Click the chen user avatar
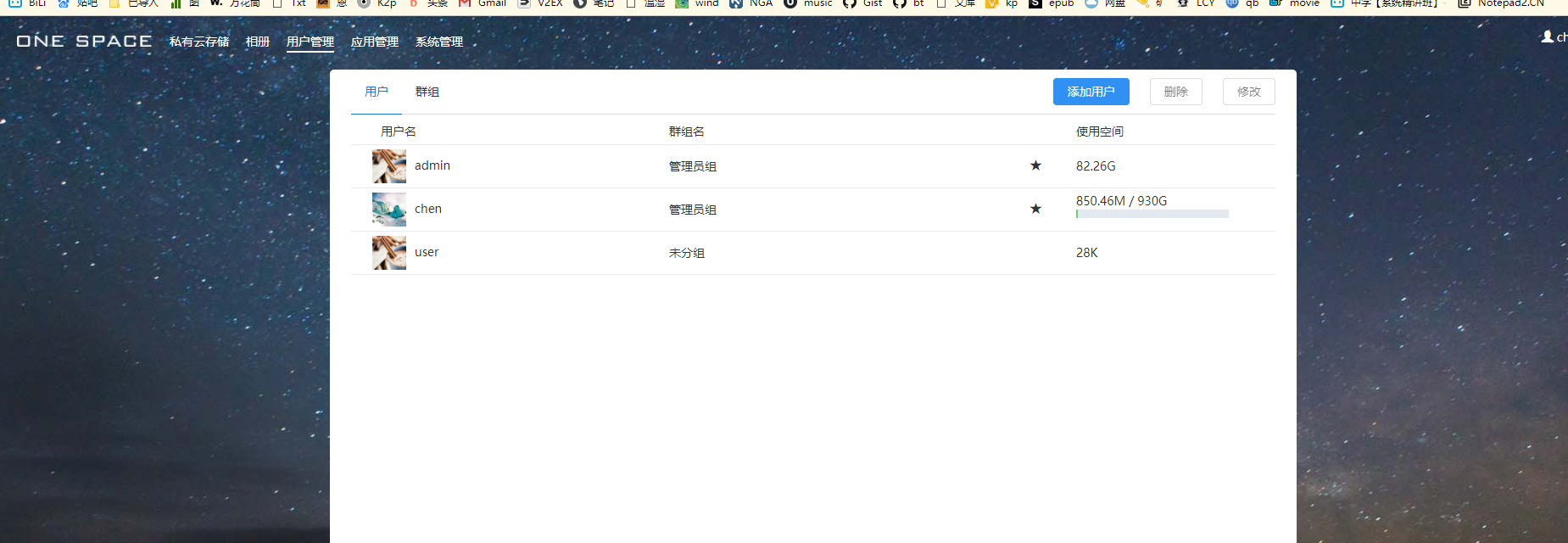This screenshot has height=543, width=1568. (388, 210)
